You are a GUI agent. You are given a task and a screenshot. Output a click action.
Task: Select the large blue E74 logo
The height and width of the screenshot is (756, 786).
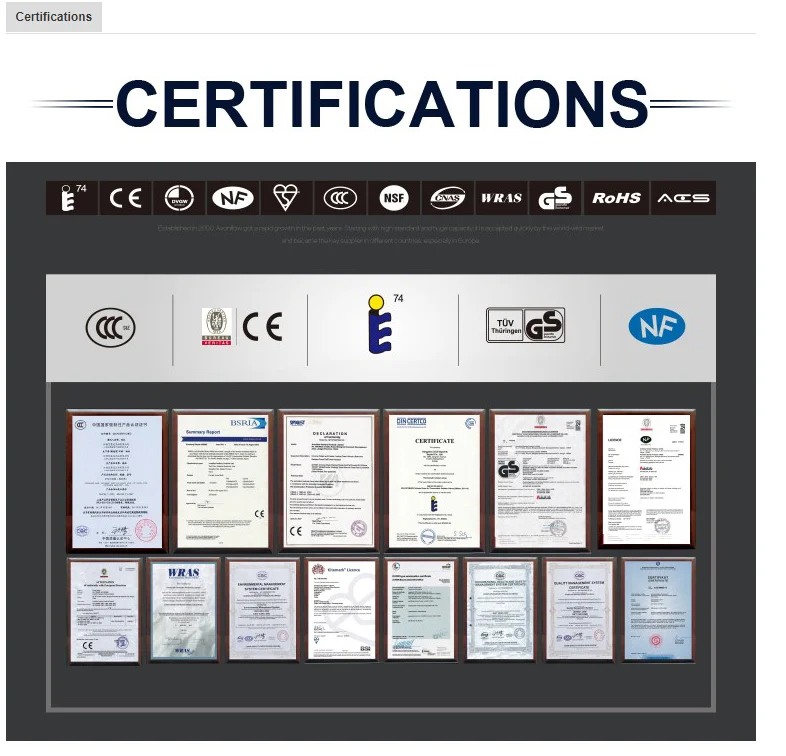(383, 323)
